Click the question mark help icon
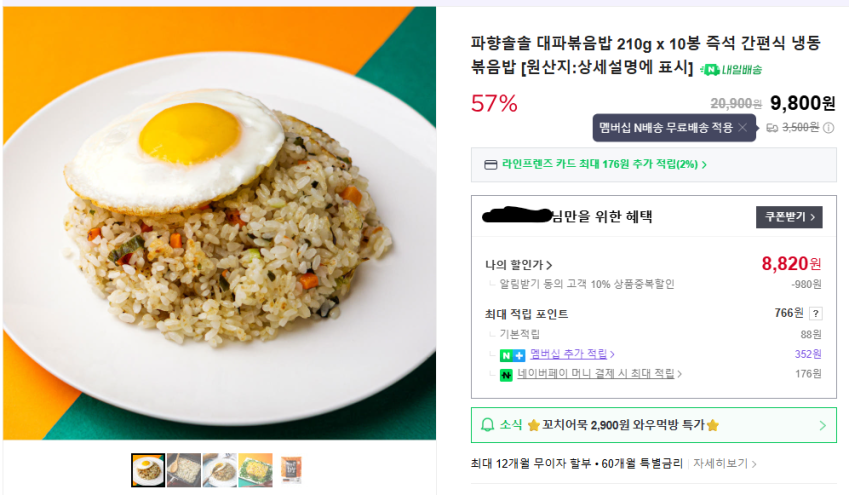Viewport: 849px width, 495px height. click(815, 314)
